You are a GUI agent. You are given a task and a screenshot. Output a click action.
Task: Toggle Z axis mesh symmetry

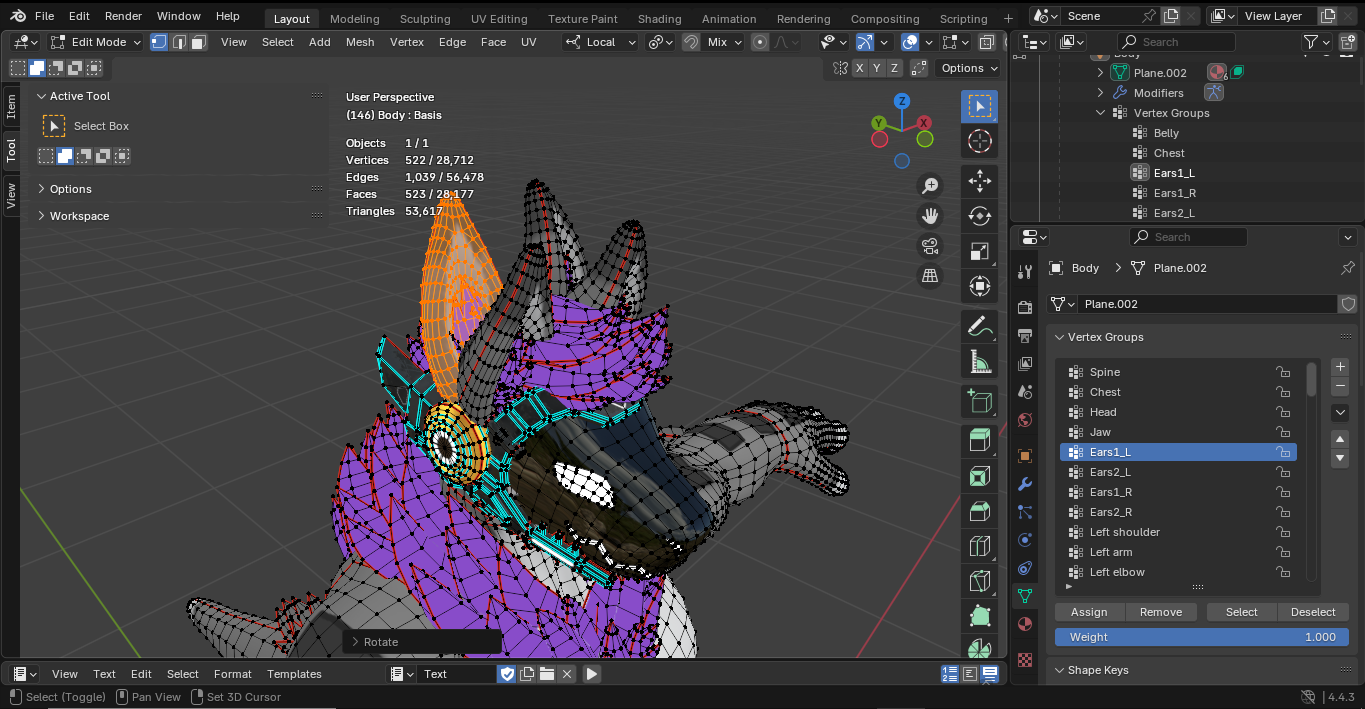(894, 68)
